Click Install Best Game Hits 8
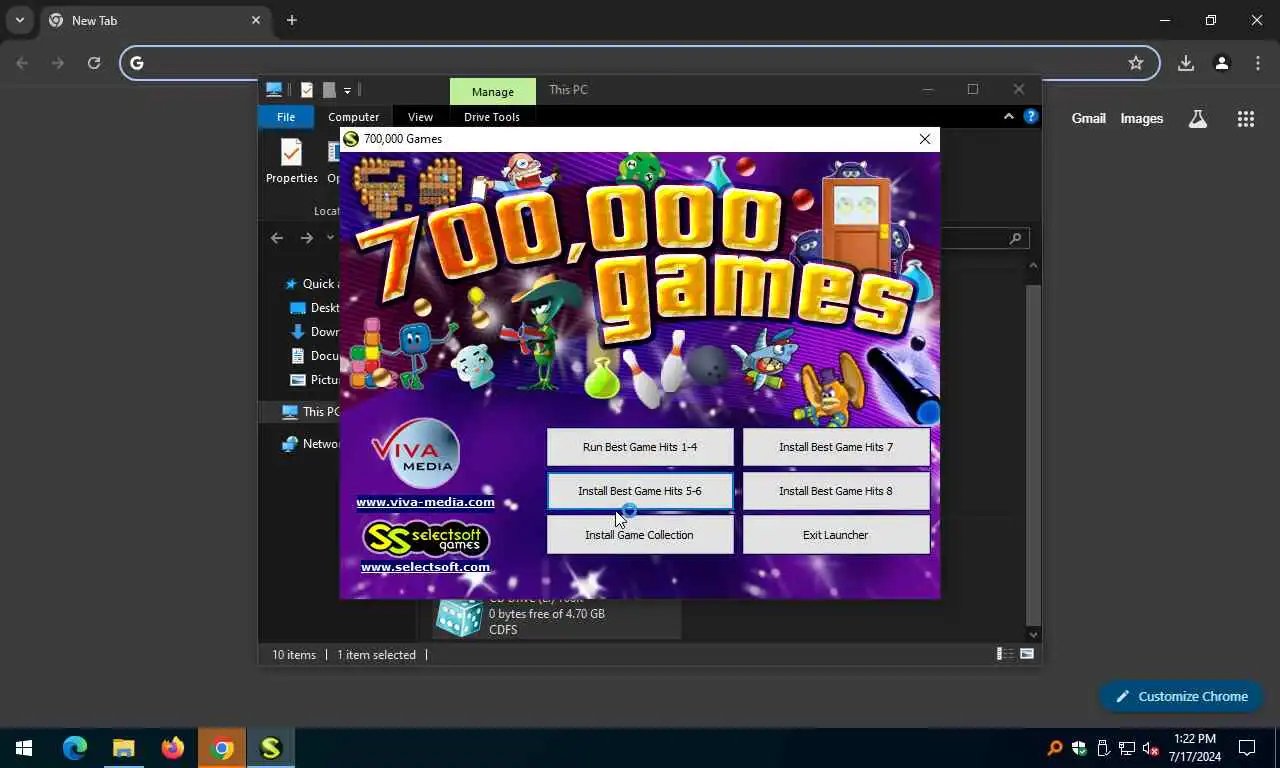 pyautogui.click(x=836, y=491)
